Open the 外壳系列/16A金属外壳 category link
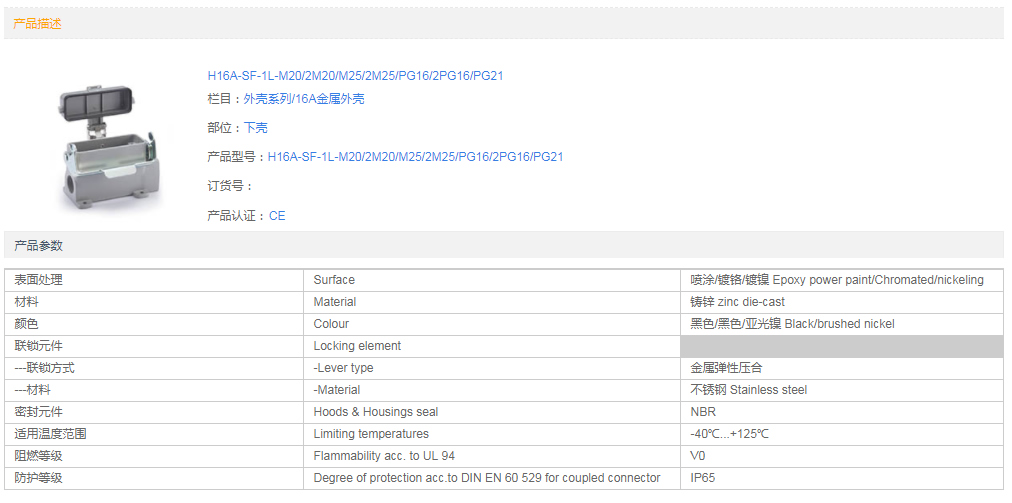 click(x=304, y=99)
